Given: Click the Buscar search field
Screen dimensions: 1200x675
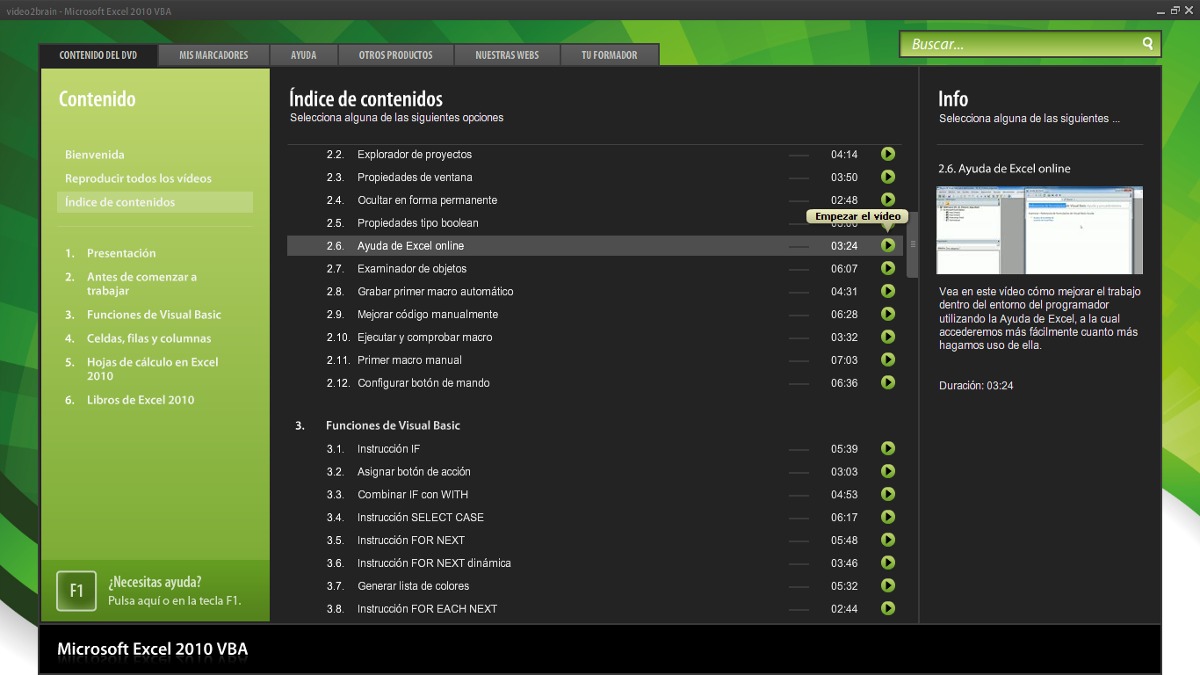Looking at the screenshot, I should [1029, 44].
